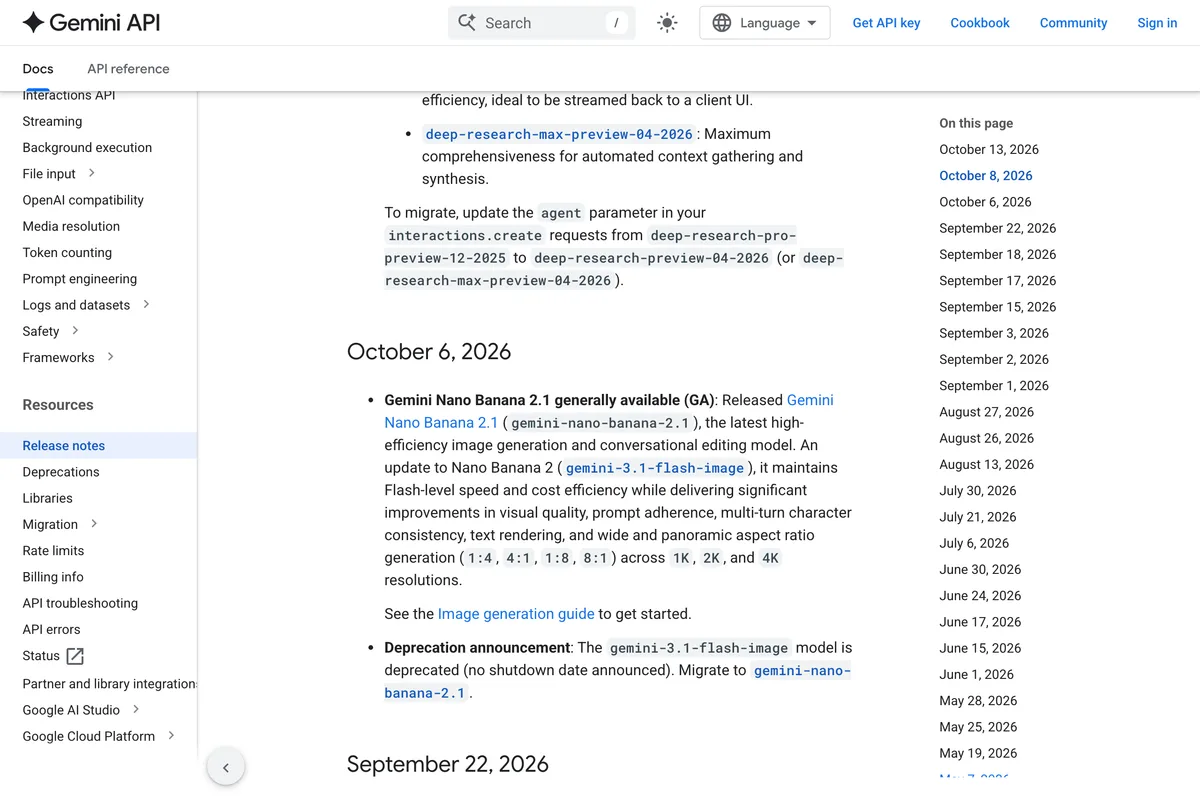The width and height of the screenshot is (1200, 800).
Task: Click the Gemini API logo
Action: 91,22
